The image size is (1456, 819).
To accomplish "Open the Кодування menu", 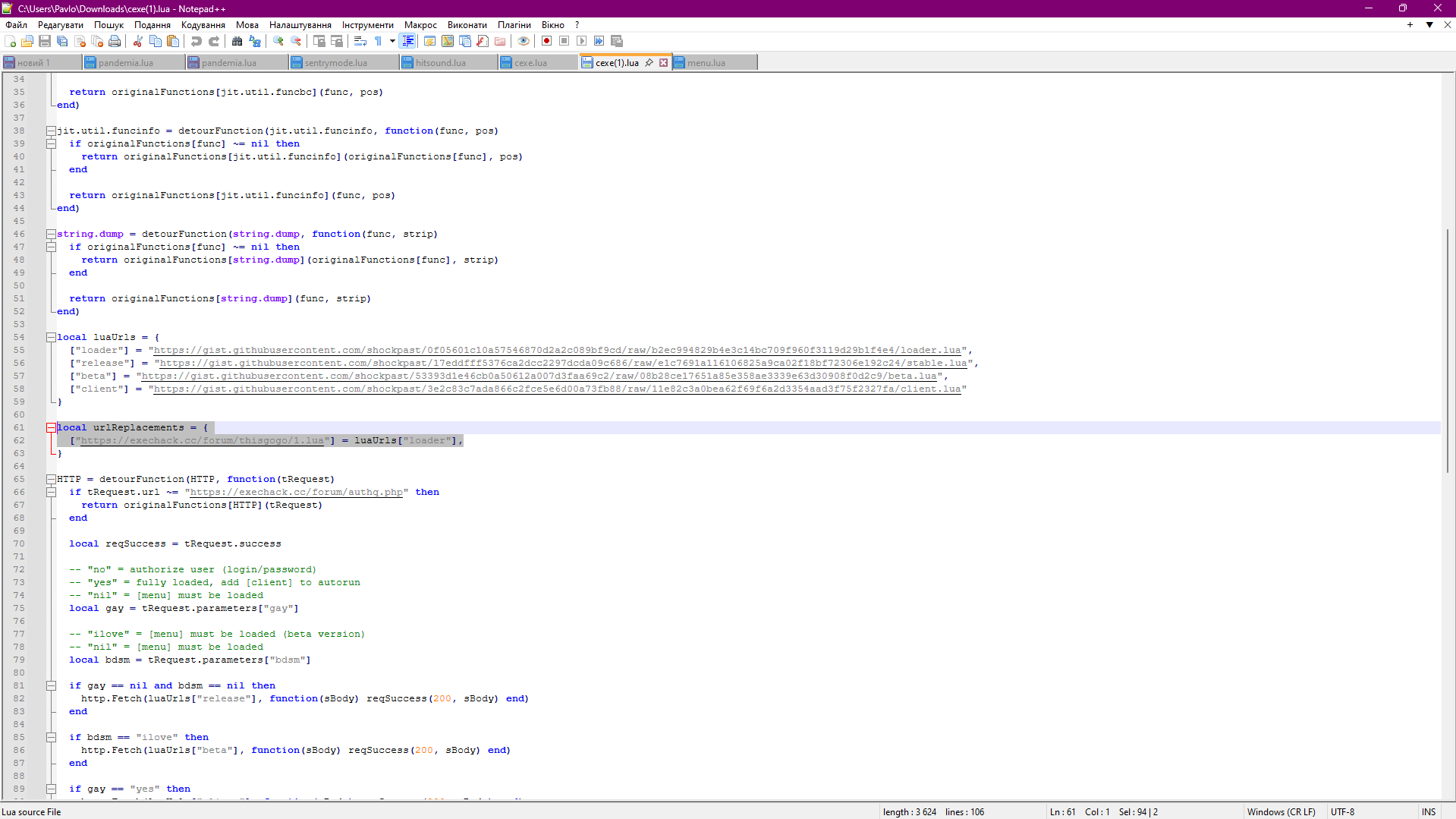I will pos(203,25).
